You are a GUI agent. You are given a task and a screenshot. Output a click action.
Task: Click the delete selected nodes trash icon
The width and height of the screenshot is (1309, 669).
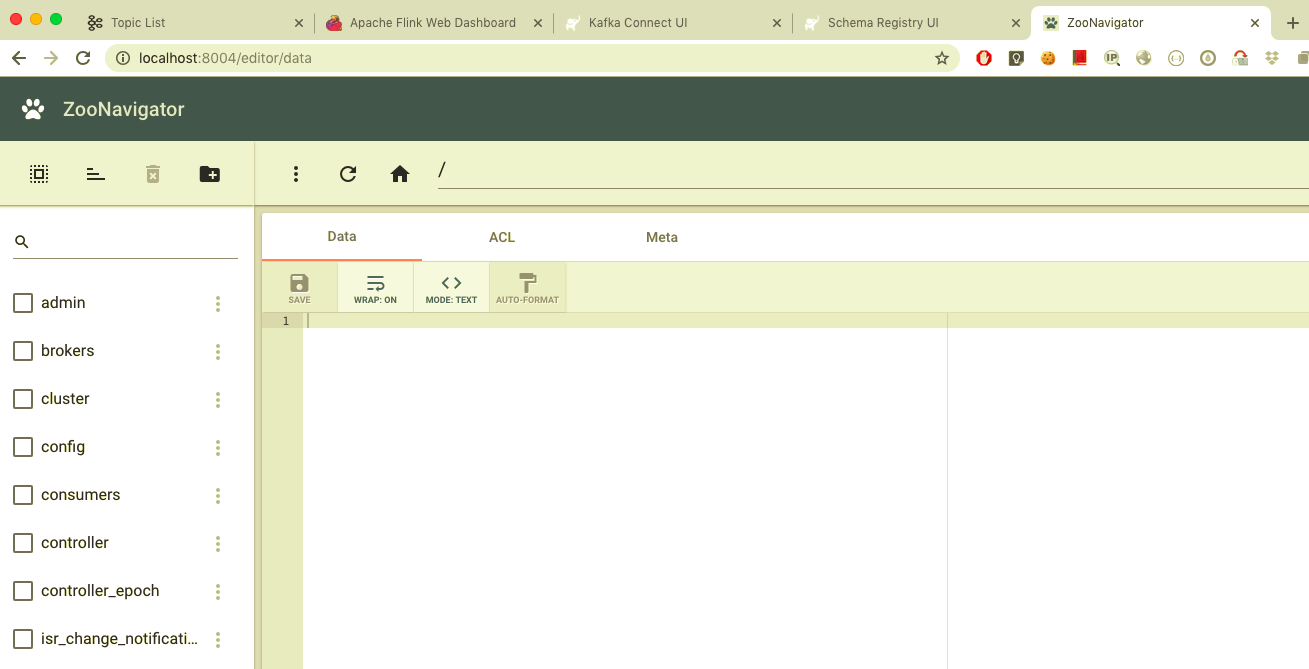point(153,174)
